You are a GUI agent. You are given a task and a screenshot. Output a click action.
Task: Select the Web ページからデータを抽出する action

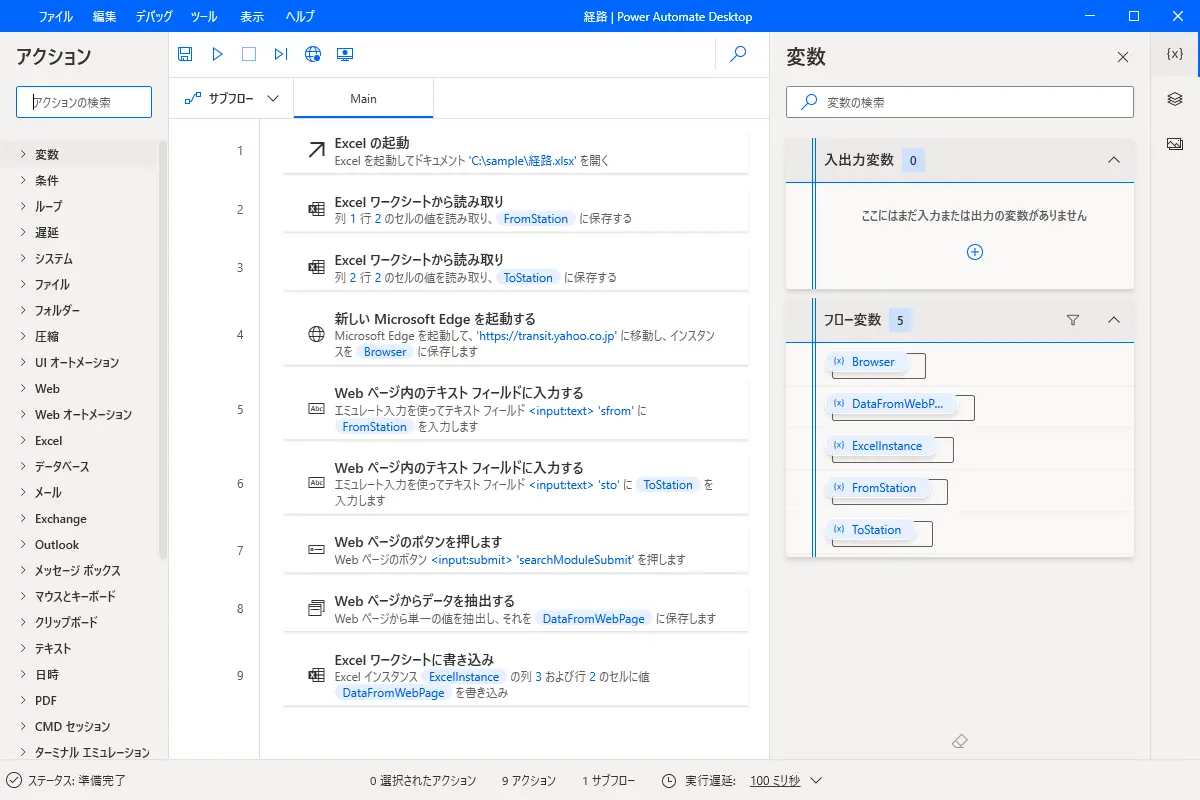pyautogui.click(x=516, y=609)
